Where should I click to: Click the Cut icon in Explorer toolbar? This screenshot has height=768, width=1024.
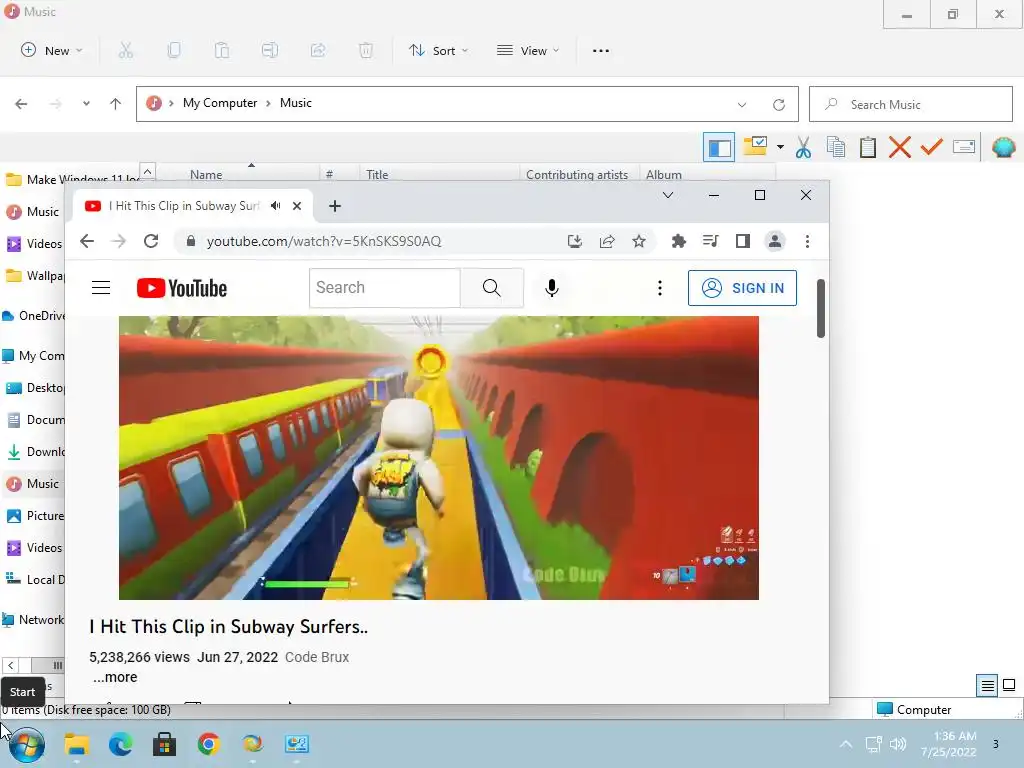tap(125, 50)
